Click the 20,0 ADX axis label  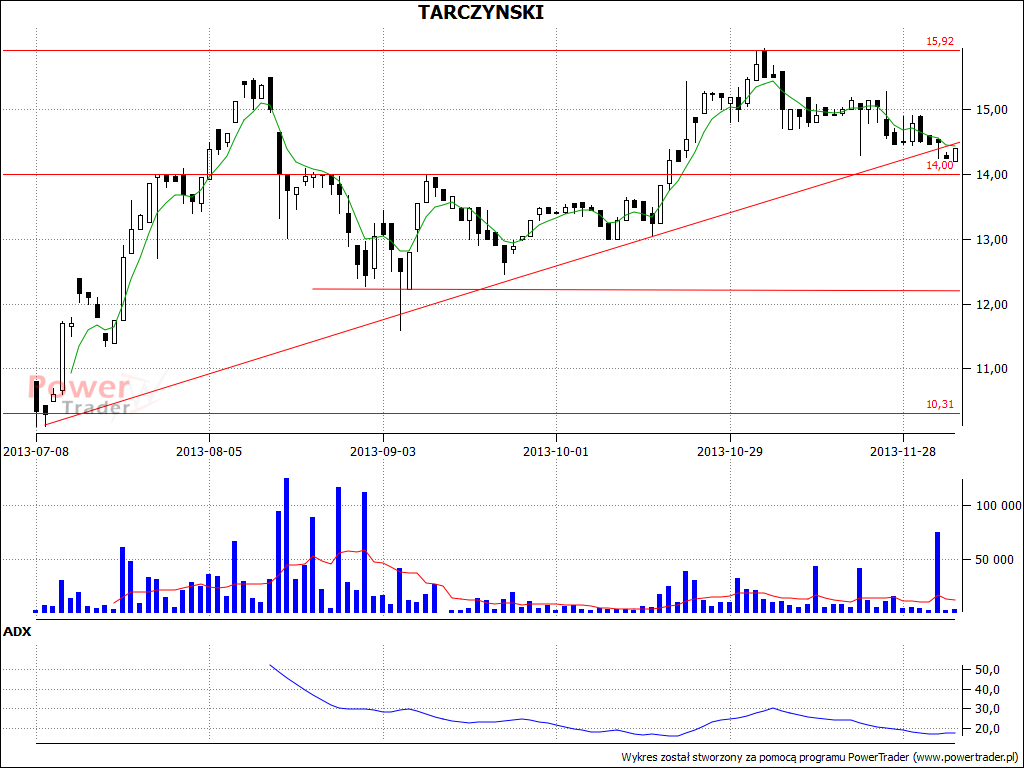coord(988,728)
